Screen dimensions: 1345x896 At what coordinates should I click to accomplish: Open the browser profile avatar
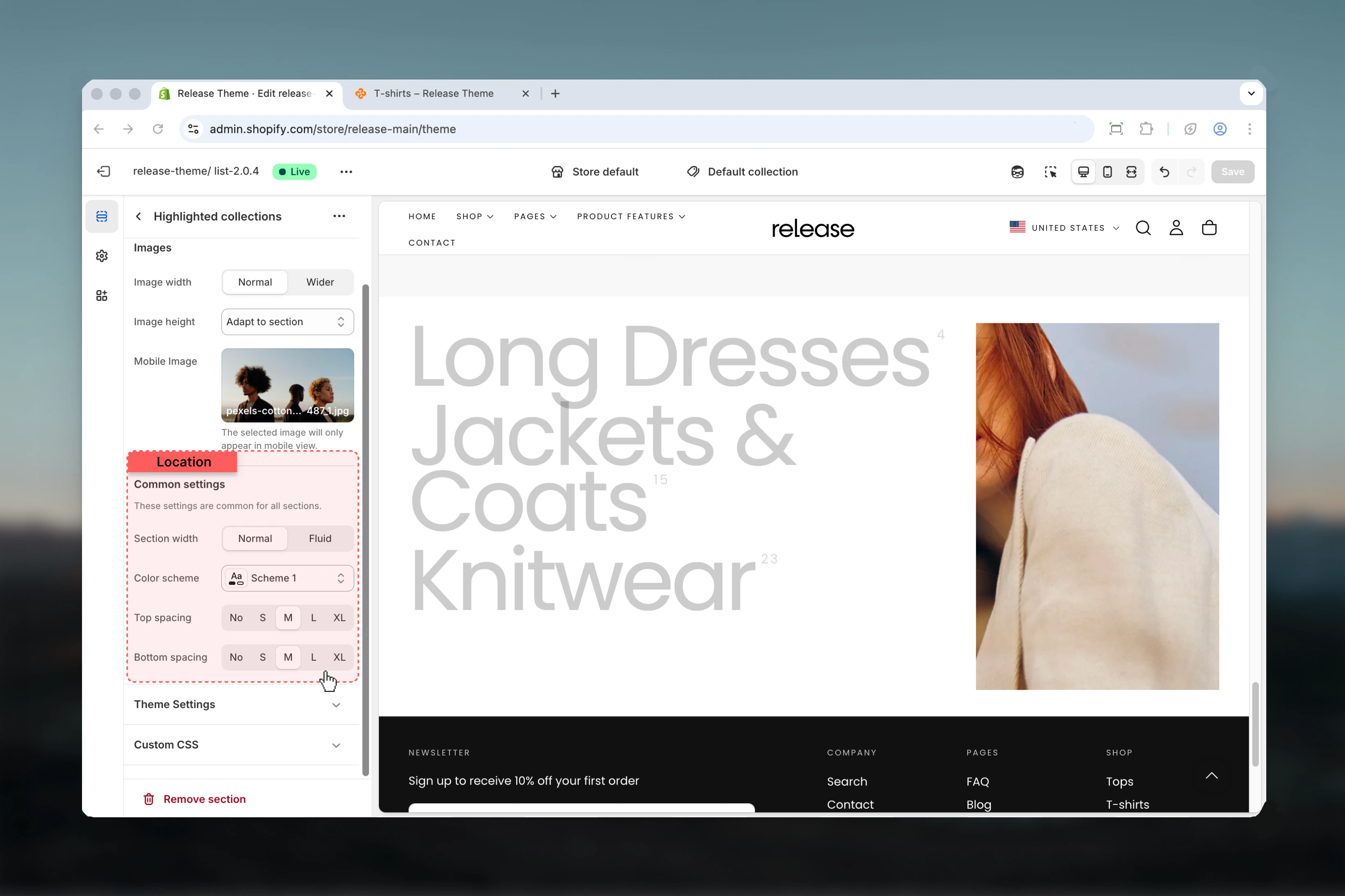[x=1220, y=129]
